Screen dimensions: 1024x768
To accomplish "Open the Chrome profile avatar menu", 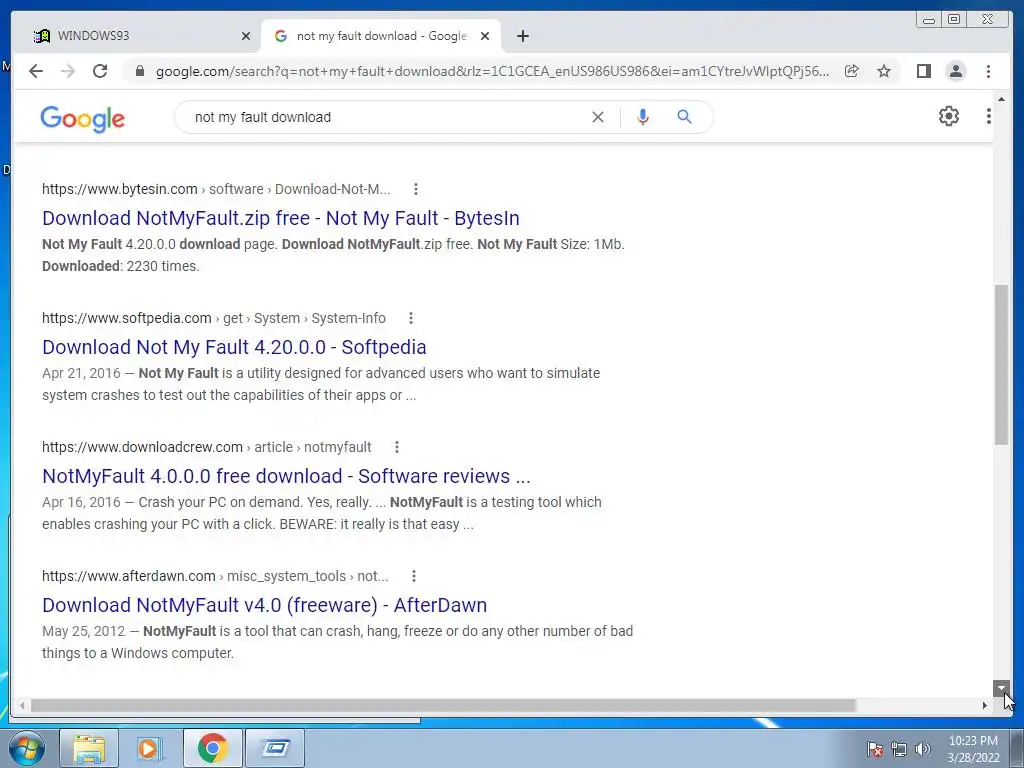I will [x=955, y=71].
